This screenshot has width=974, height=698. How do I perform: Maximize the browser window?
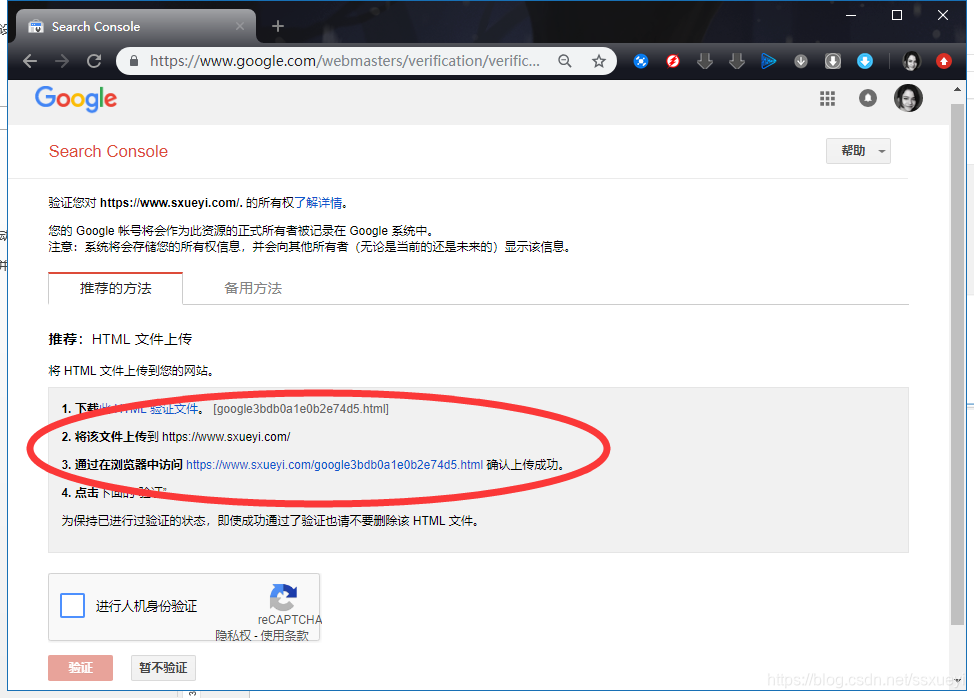[x=897, y=16]
